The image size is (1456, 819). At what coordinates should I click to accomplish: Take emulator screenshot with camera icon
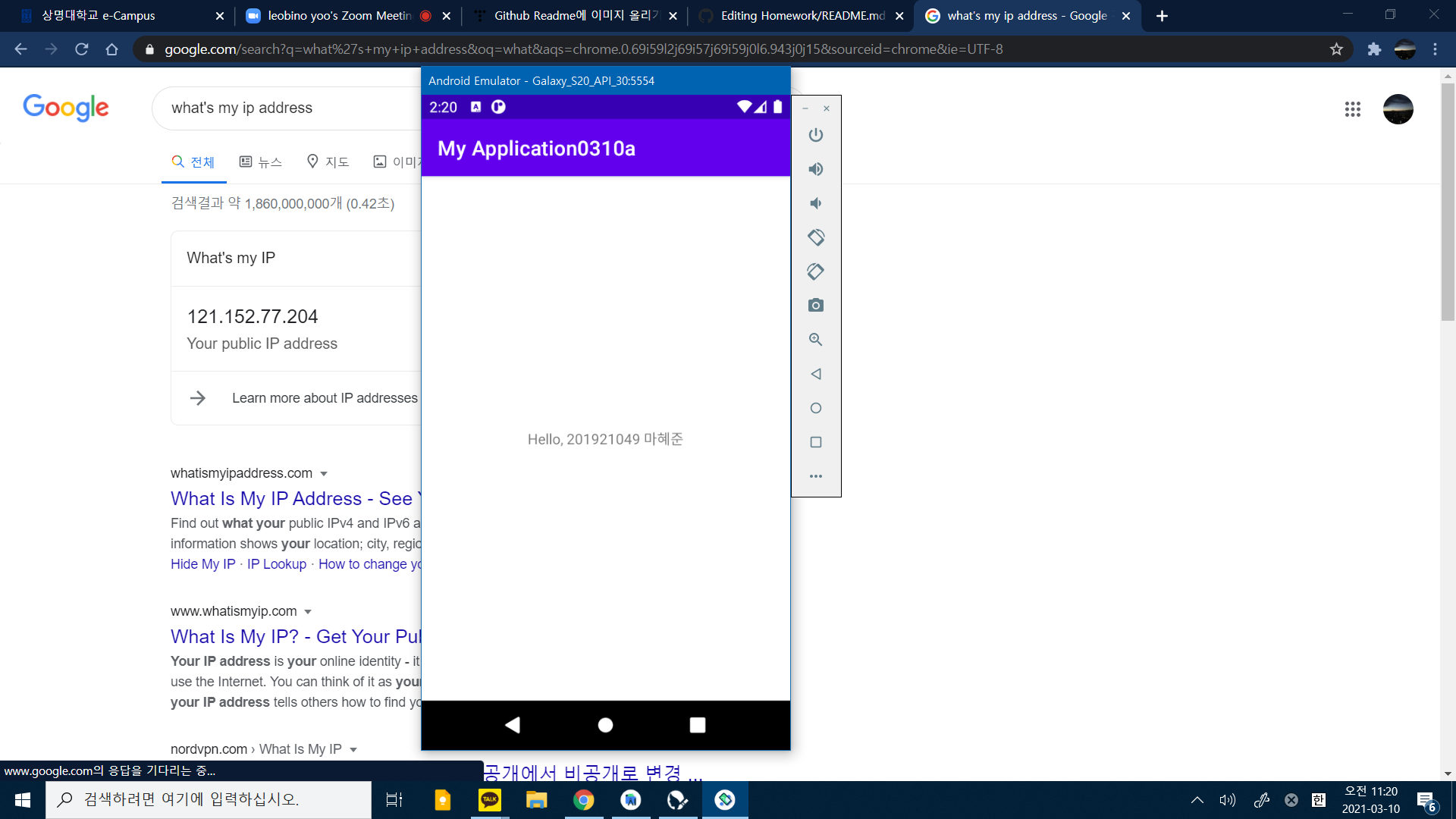(x=816, y=306)
